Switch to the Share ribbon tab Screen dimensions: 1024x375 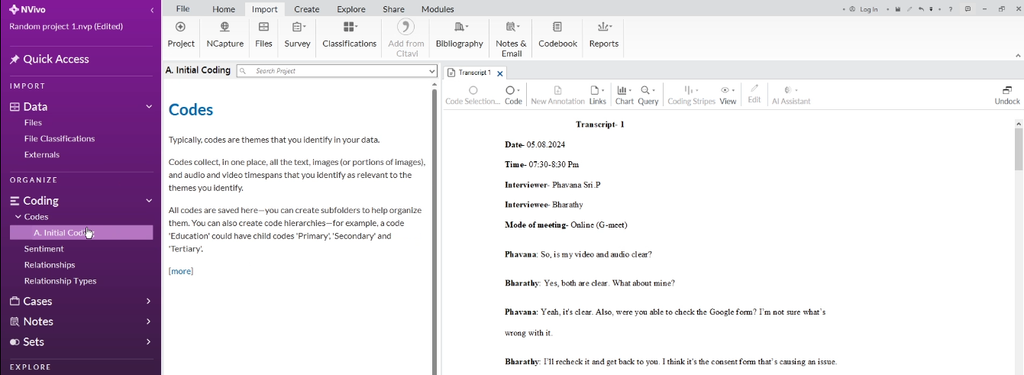pos(393,9)
